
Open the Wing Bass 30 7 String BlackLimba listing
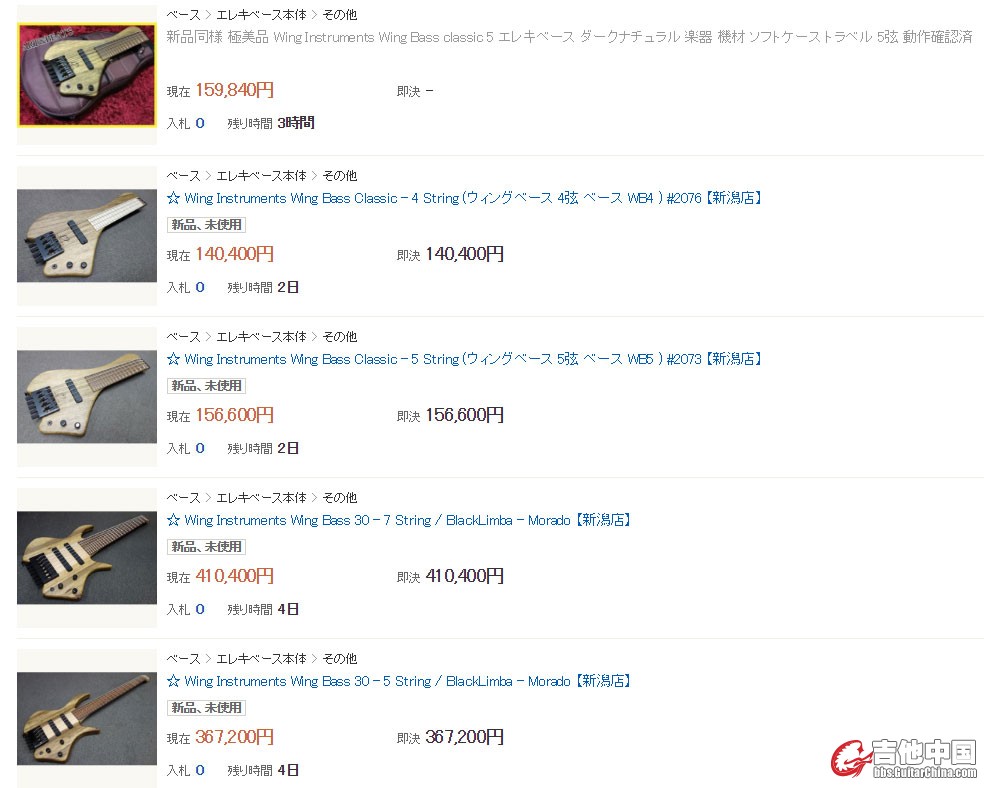[407, 520]
